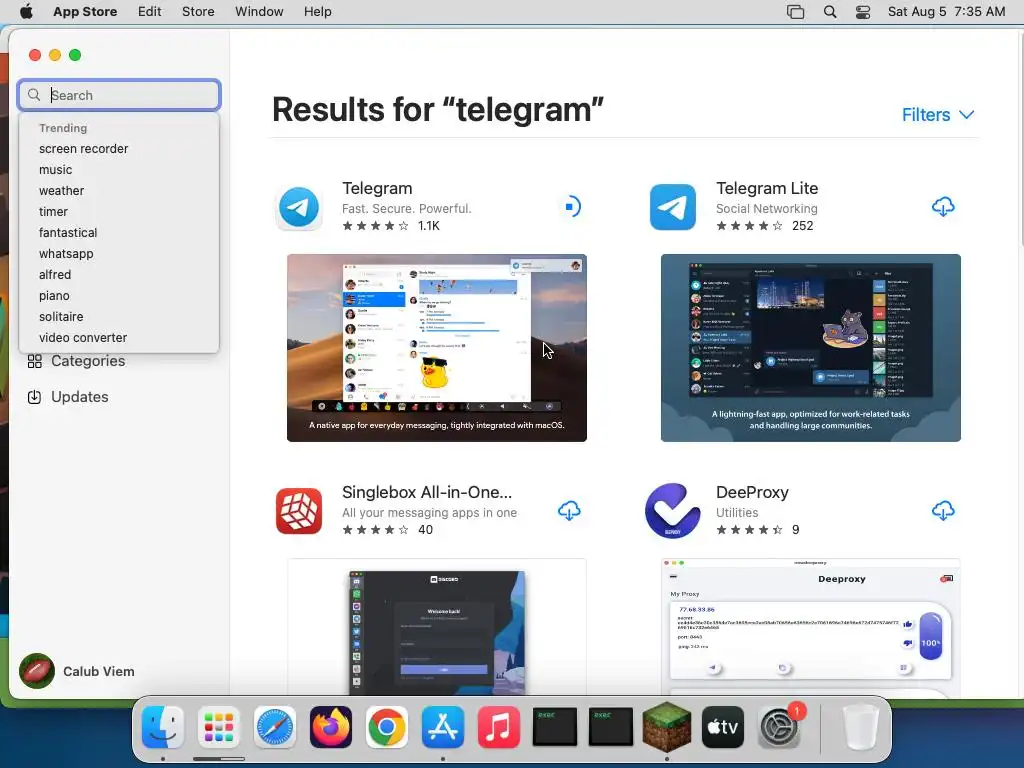Viewport: 1024px width, 768px height.
Task: Open Updates in the sidebar
Action: tap(68, 397)
